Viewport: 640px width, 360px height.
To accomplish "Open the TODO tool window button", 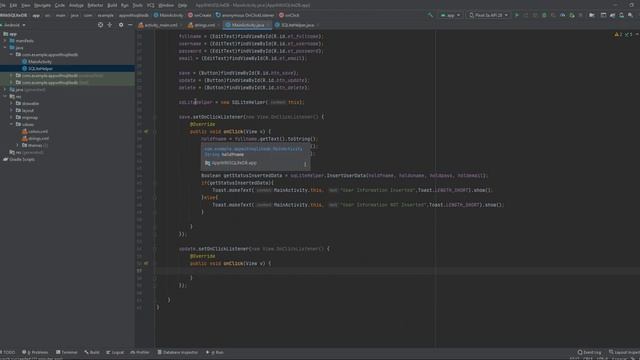I will click(x=8, y=352).
